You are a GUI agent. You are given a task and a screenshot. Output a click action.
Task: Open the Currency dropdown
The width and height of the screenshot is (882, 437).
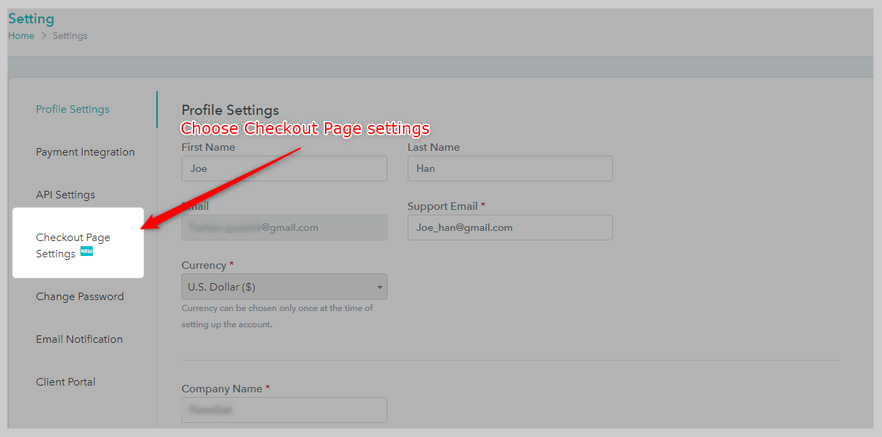(284, 287)
